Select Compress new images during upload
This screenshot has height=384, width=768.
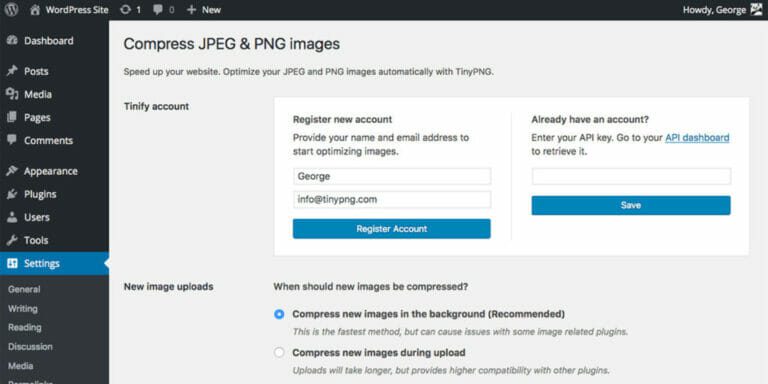coord(279,353)
